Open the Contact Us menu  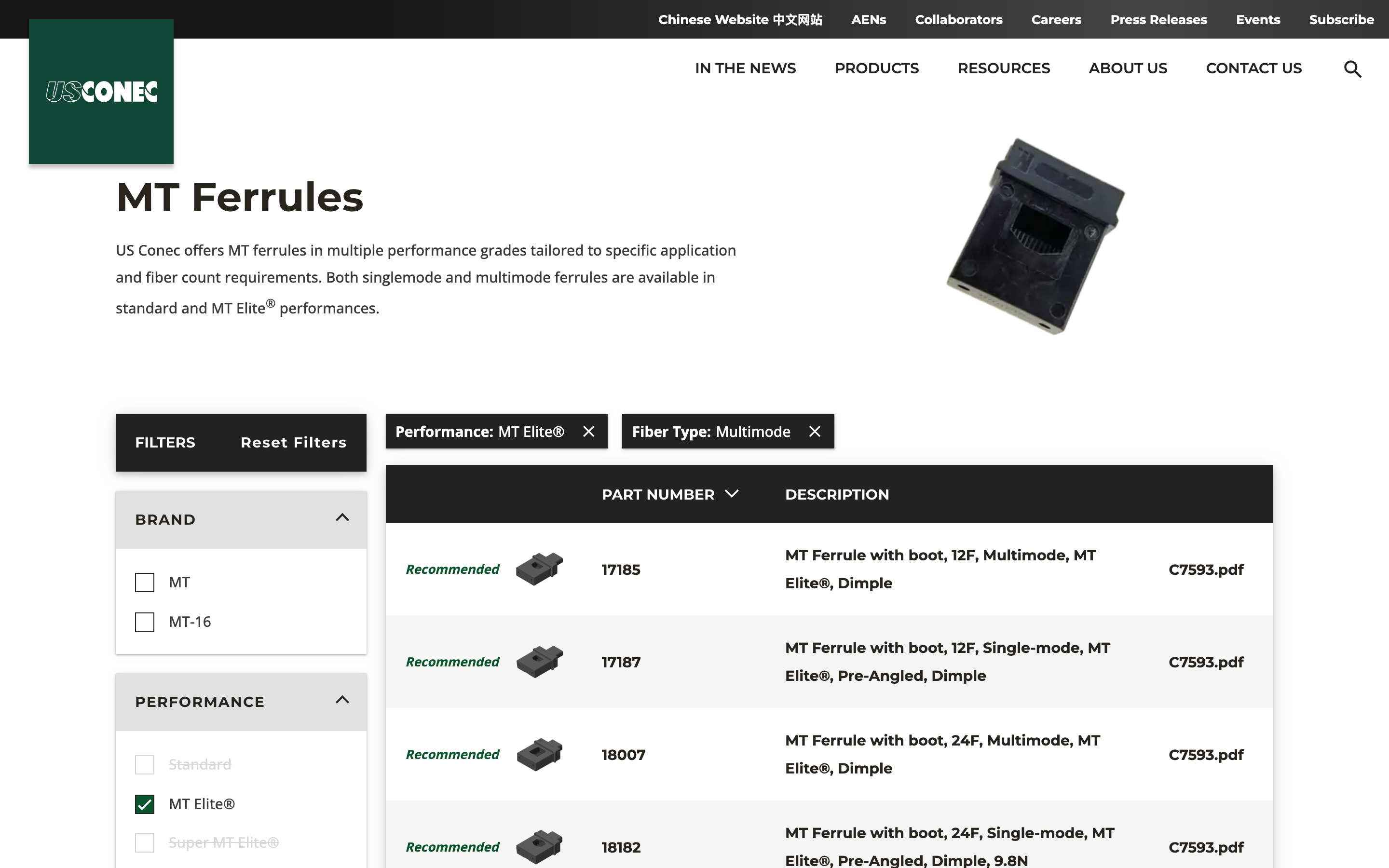click(x=1253, y=68)
